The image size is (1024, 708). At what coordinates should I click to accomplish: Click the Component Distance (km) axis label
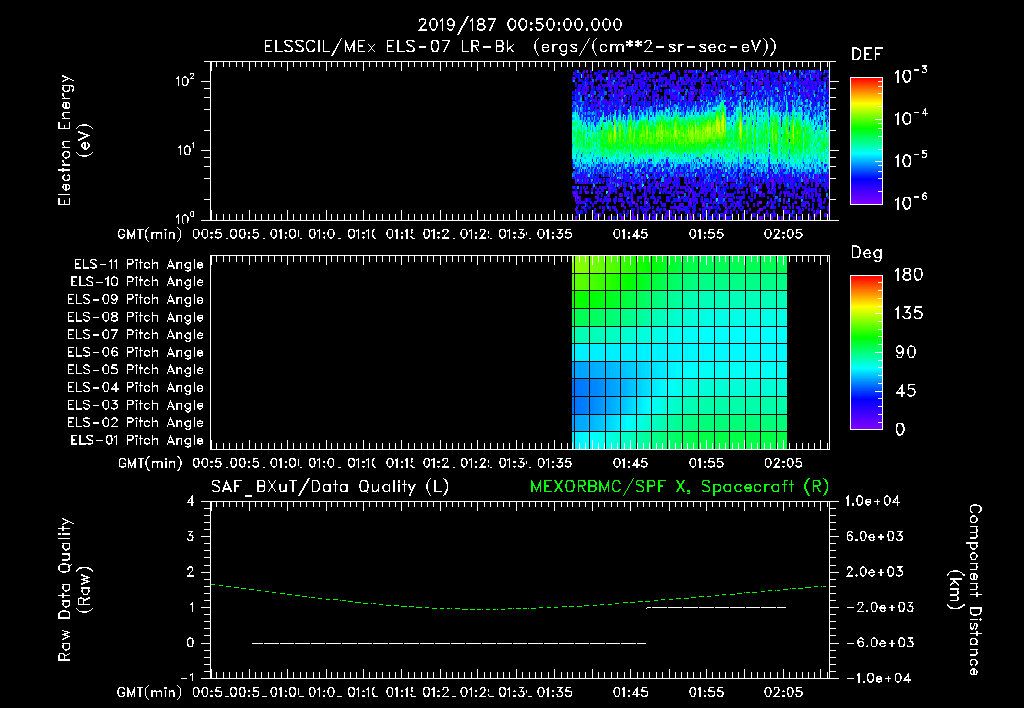(964, 590)
